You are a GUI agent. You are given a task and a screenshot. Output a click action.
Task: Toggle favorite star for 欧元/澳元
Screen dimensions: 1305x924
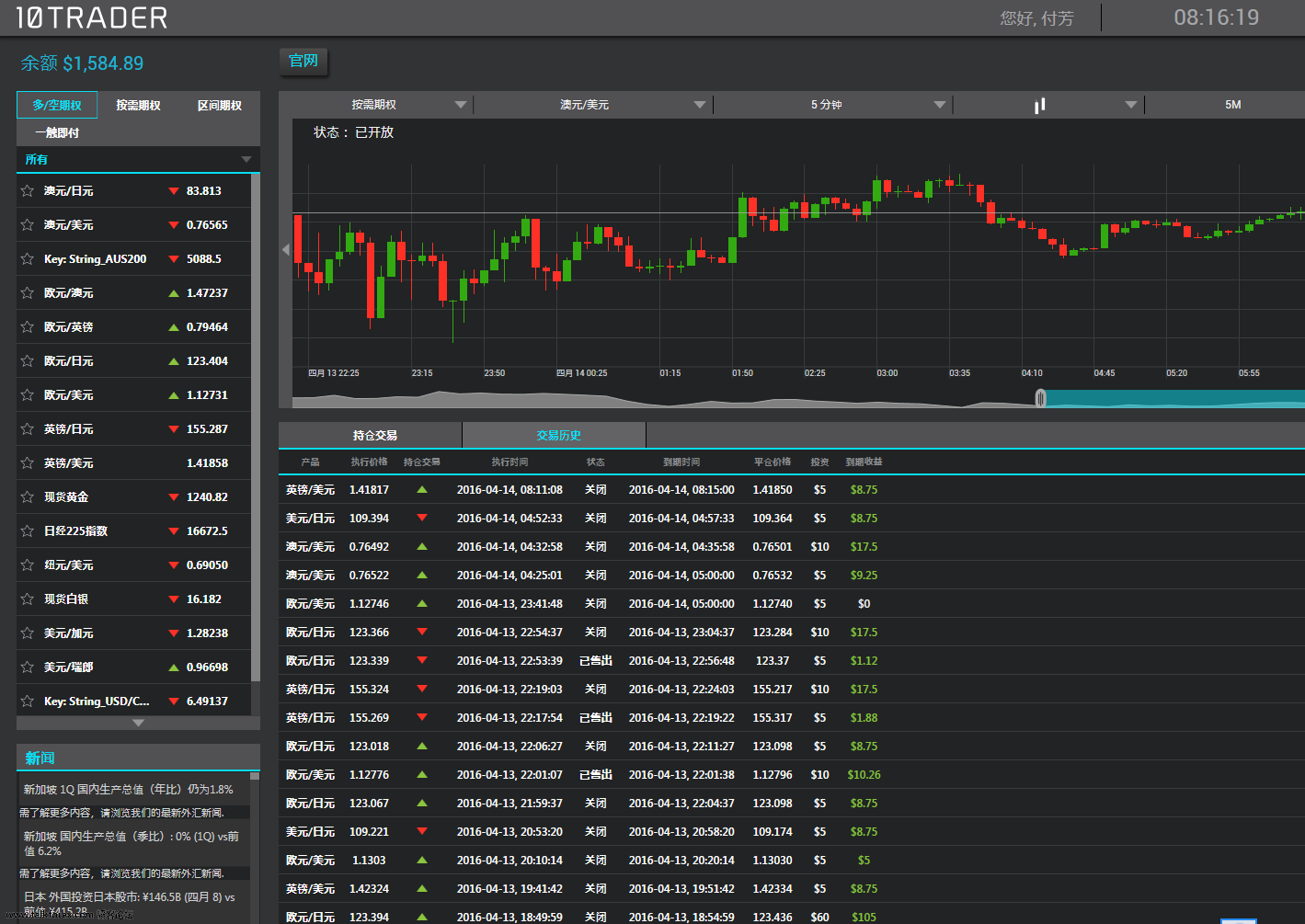pyautogui.click(x=28, y=293)
